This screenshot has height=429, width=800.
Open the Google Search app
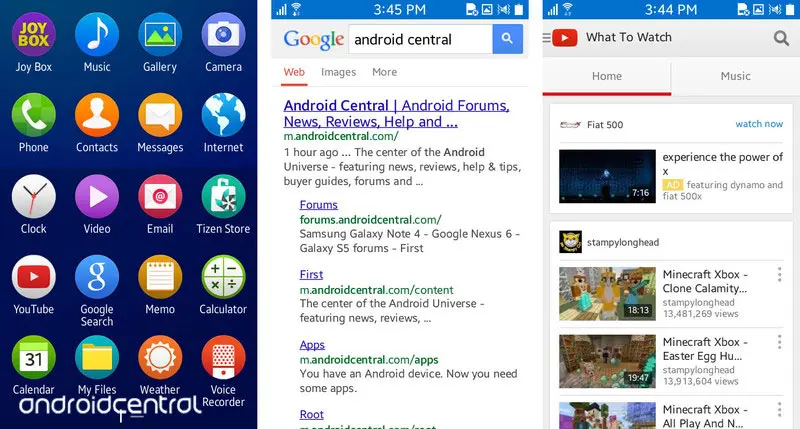pyautogui.click(x=97, y=277)
